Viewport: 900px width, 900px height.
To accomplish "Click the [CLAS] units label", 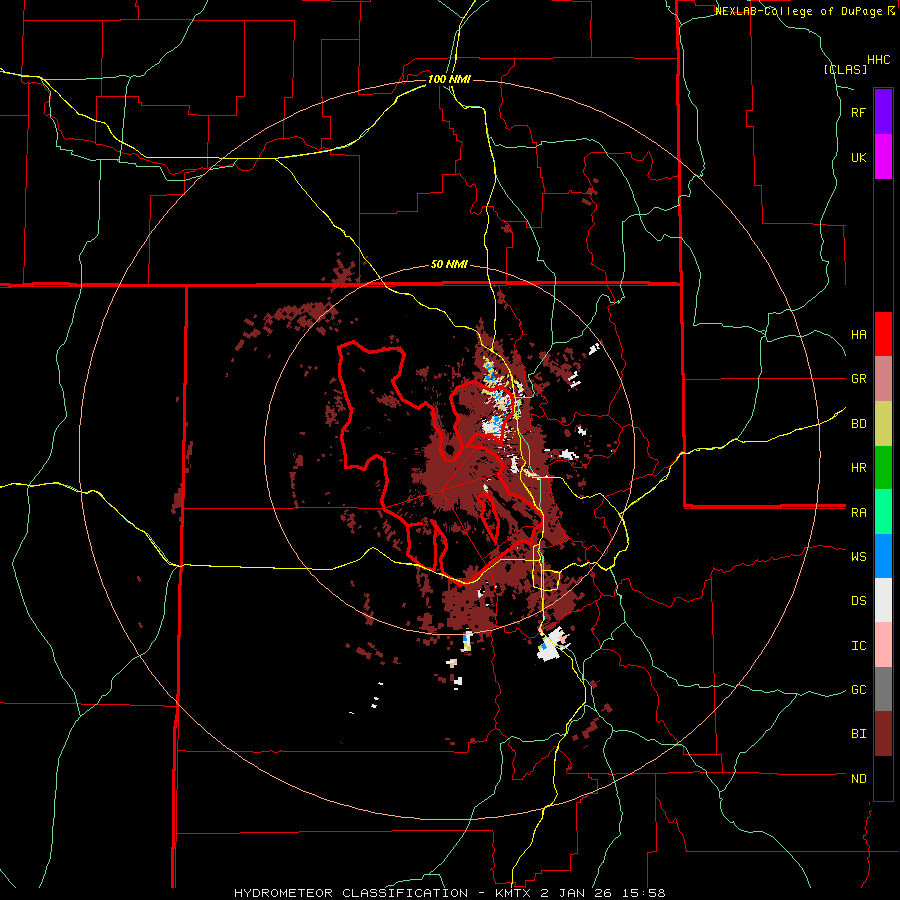I will click(x=845, y=70).
